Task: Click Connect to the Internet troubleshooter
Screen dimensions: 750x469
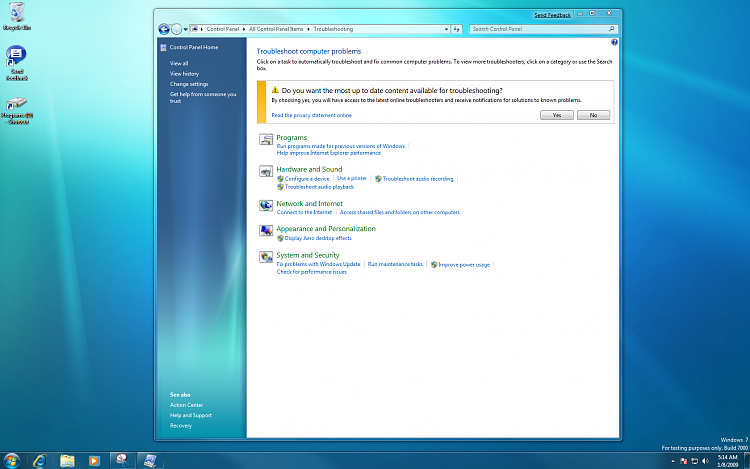Action: click(x=304, y=212)
